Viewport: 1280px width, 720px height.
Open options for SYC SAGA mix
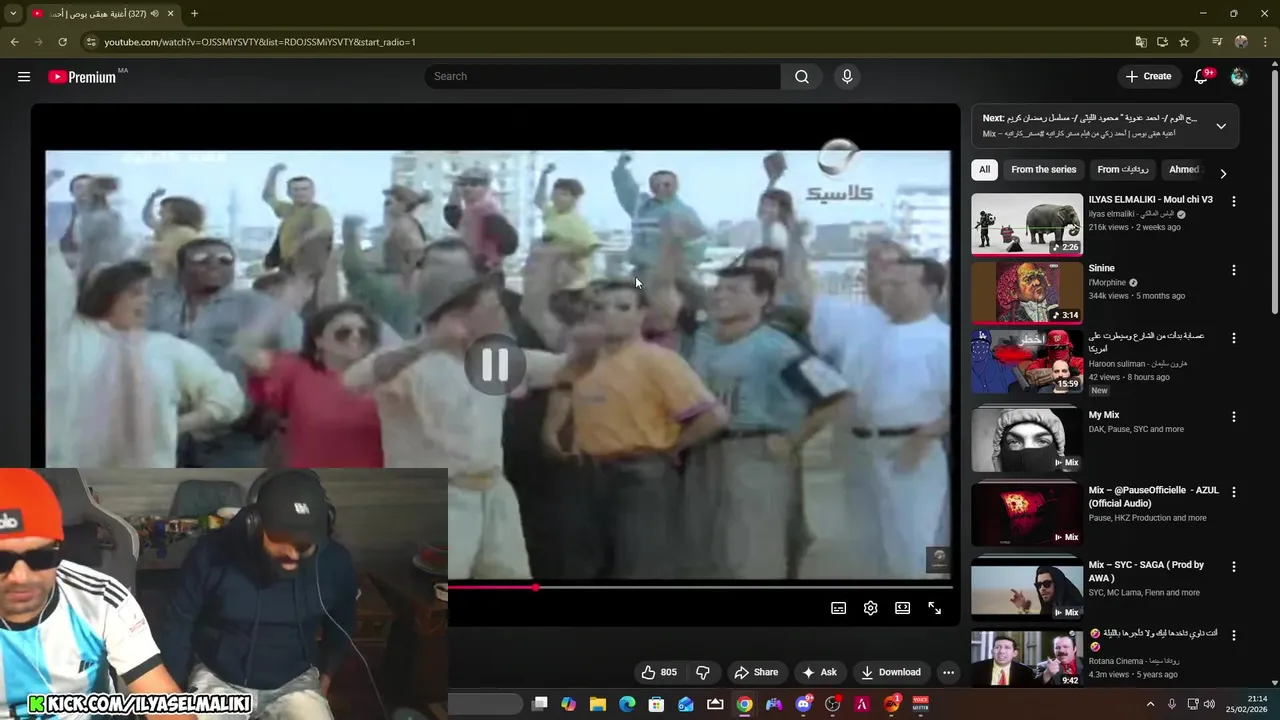coord(1233,566)
